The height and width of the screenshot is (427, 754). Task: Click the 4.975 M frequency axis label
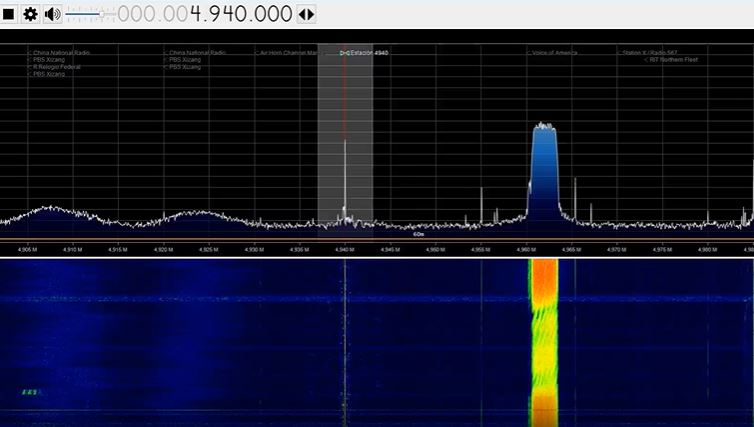(x=662, y=250)
